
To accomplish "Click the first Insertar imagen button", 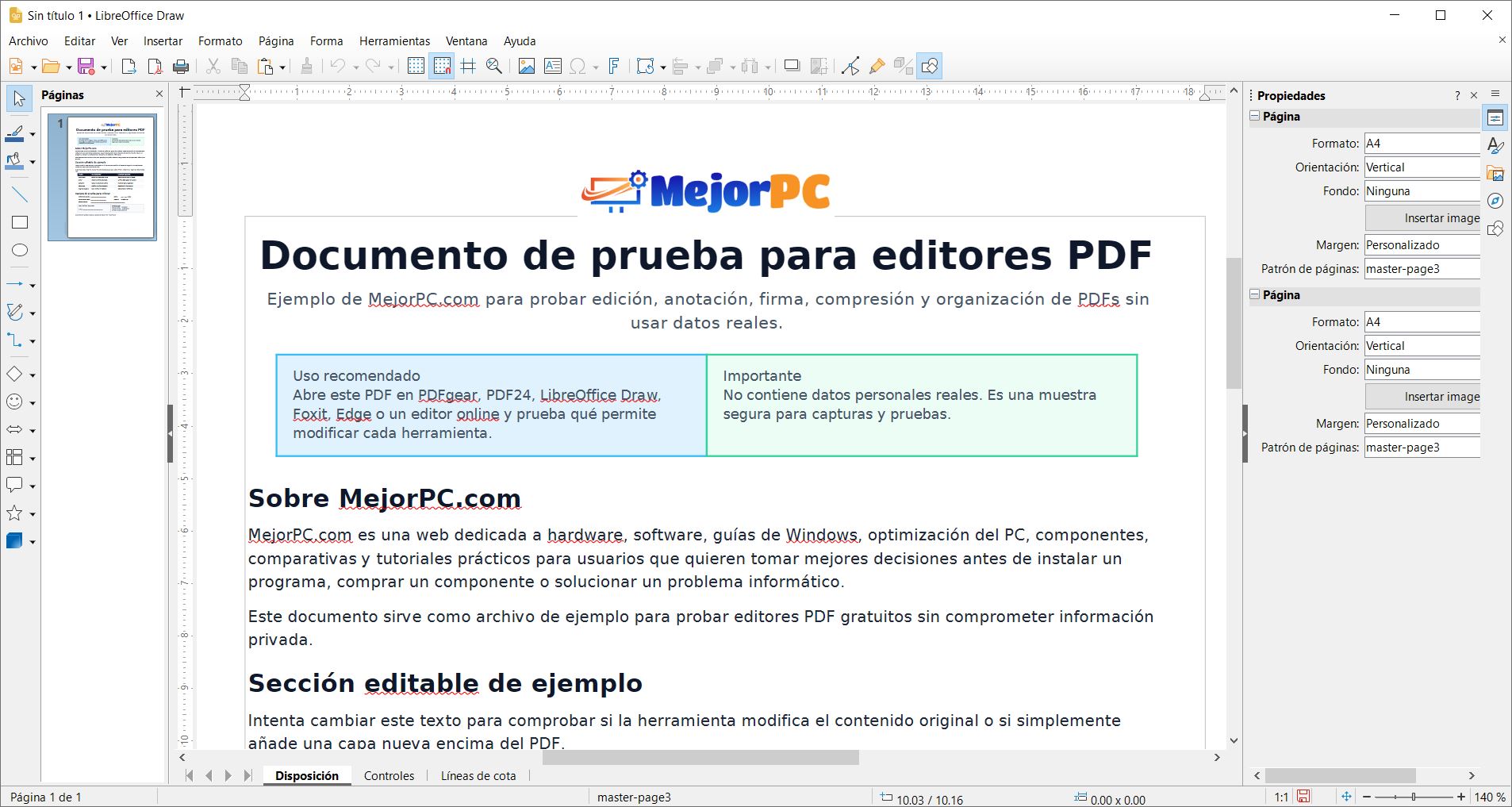I will coord(1423,218).
